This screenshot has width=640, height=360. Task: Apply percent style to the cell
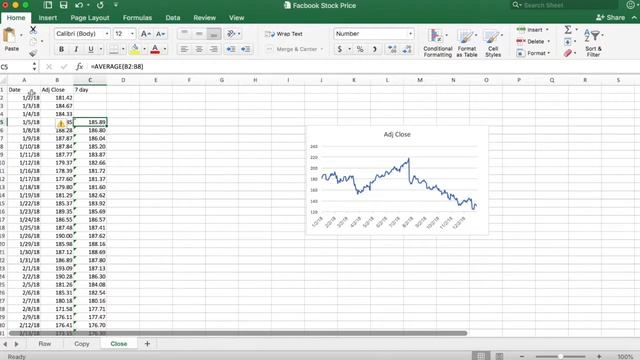click(360, 49)
